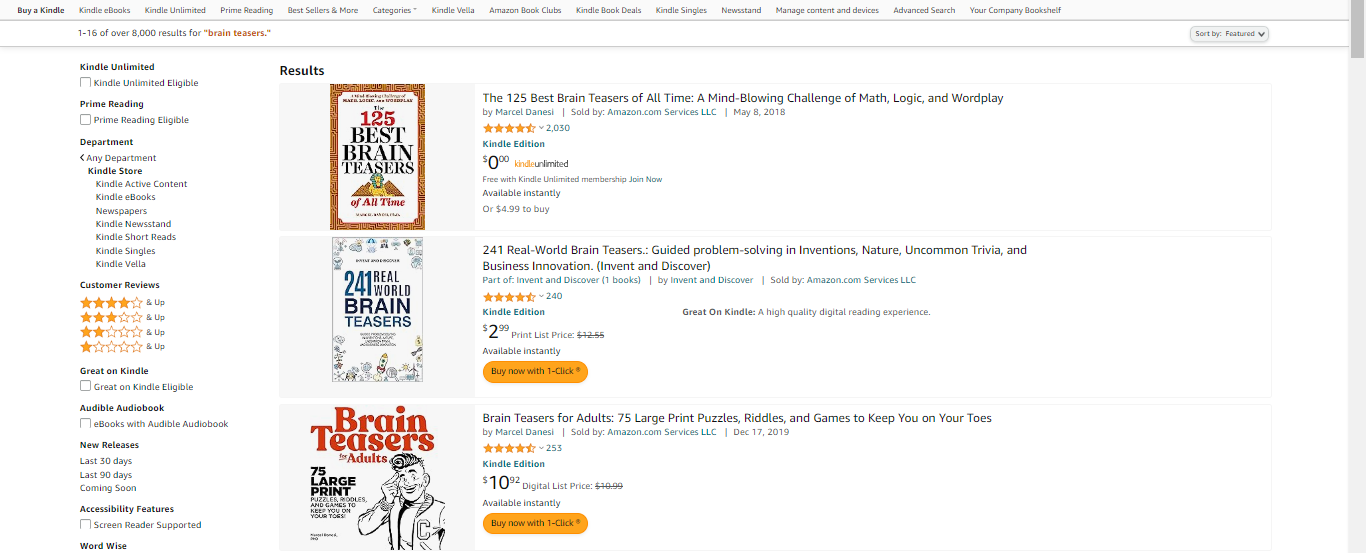Viewport: 1366px width, 553px height.
Task: Click the star rating of Brain Teasers for Adults
Action: point(509,448)
